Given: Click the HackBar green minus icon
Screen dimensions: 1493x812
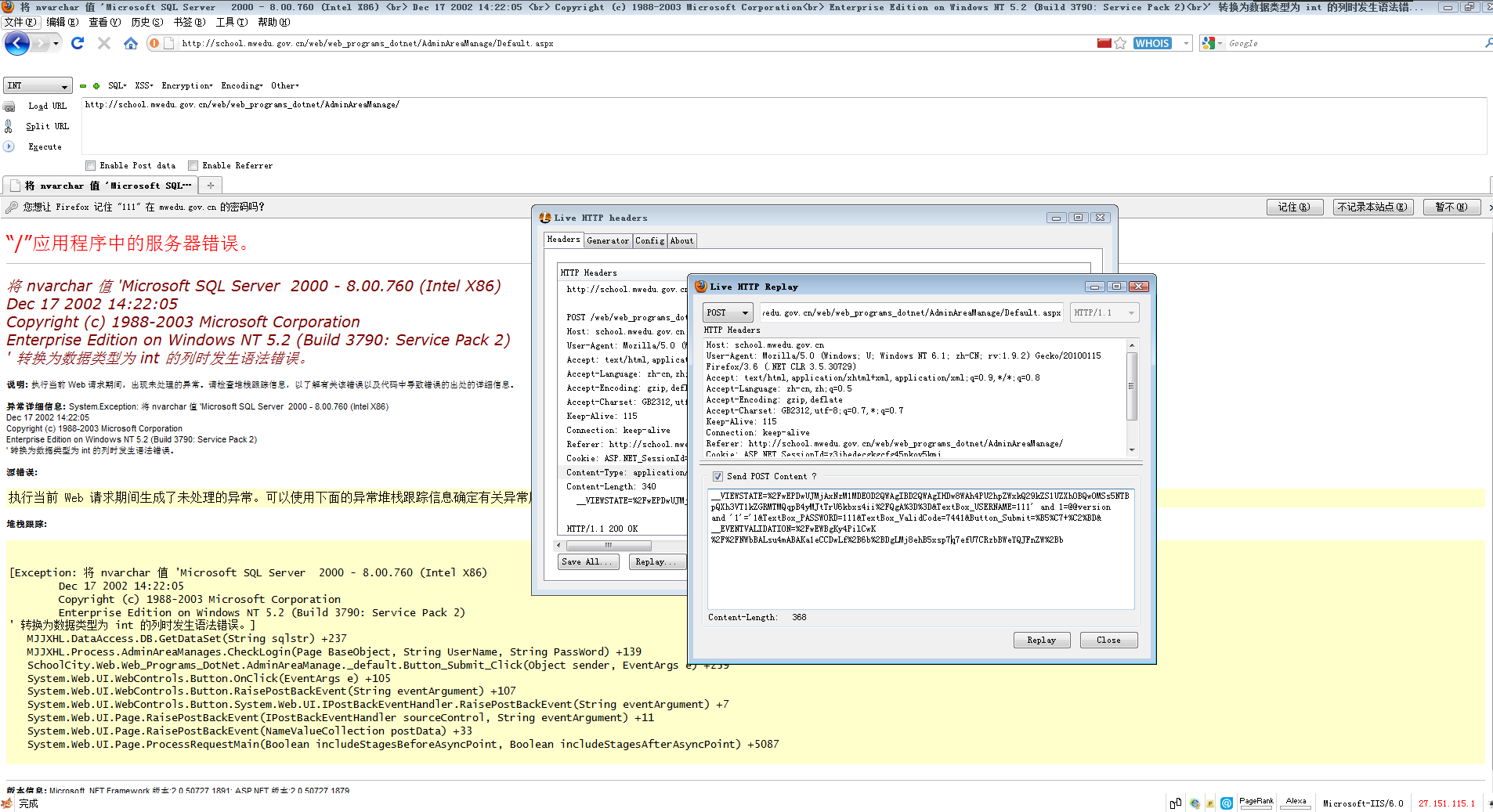Looking at the screenshot, I should point(83,86).
